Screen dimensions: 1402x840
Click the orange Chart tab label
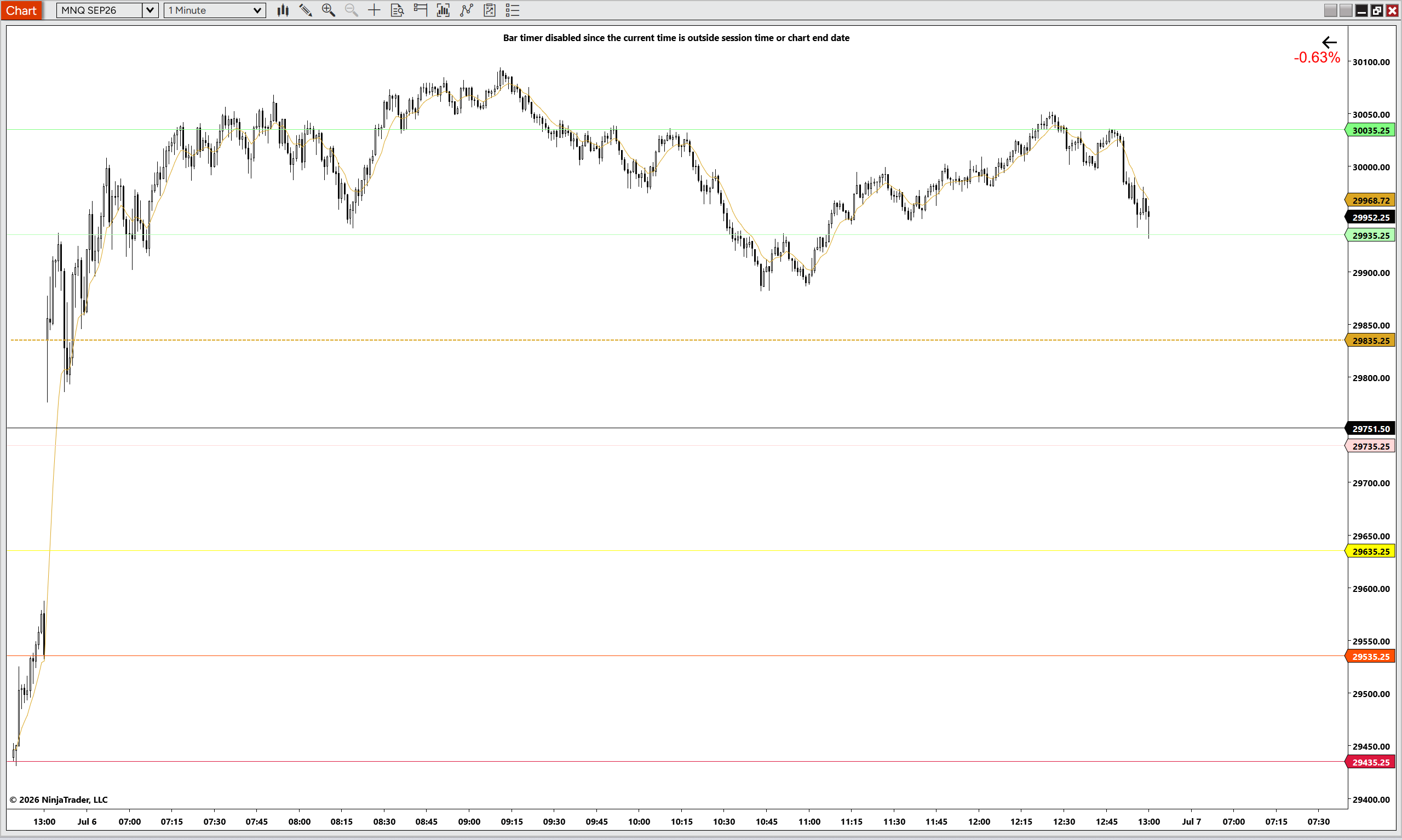pyautogui.click(x=21, y=10)
